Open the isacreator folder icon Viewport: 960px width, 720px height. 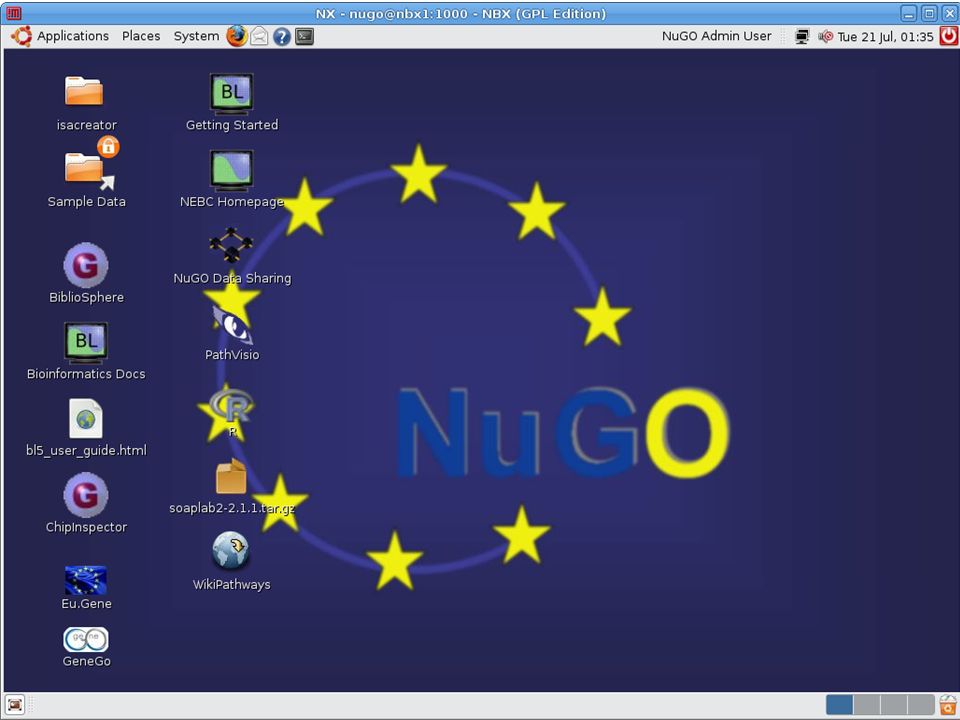click(84, 91)
